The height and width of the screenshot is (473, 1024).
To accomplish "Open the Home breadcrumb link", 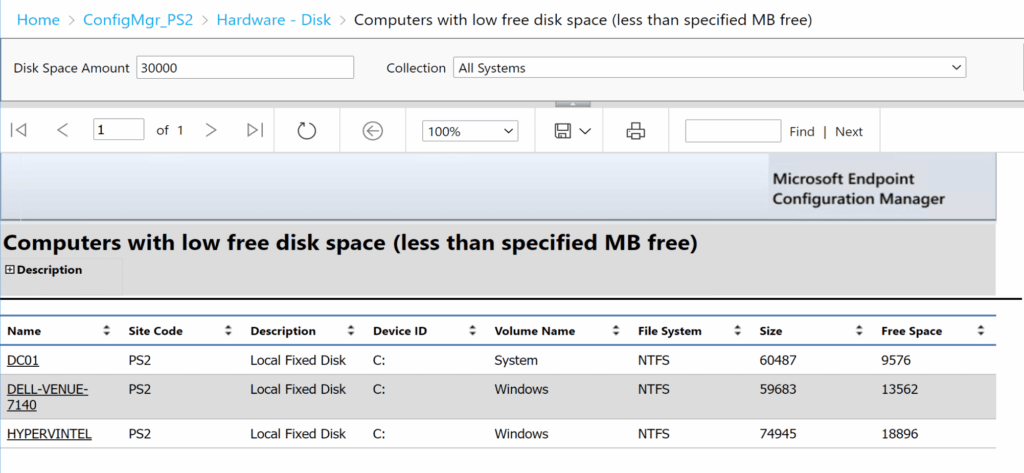I will pos(38,19).
